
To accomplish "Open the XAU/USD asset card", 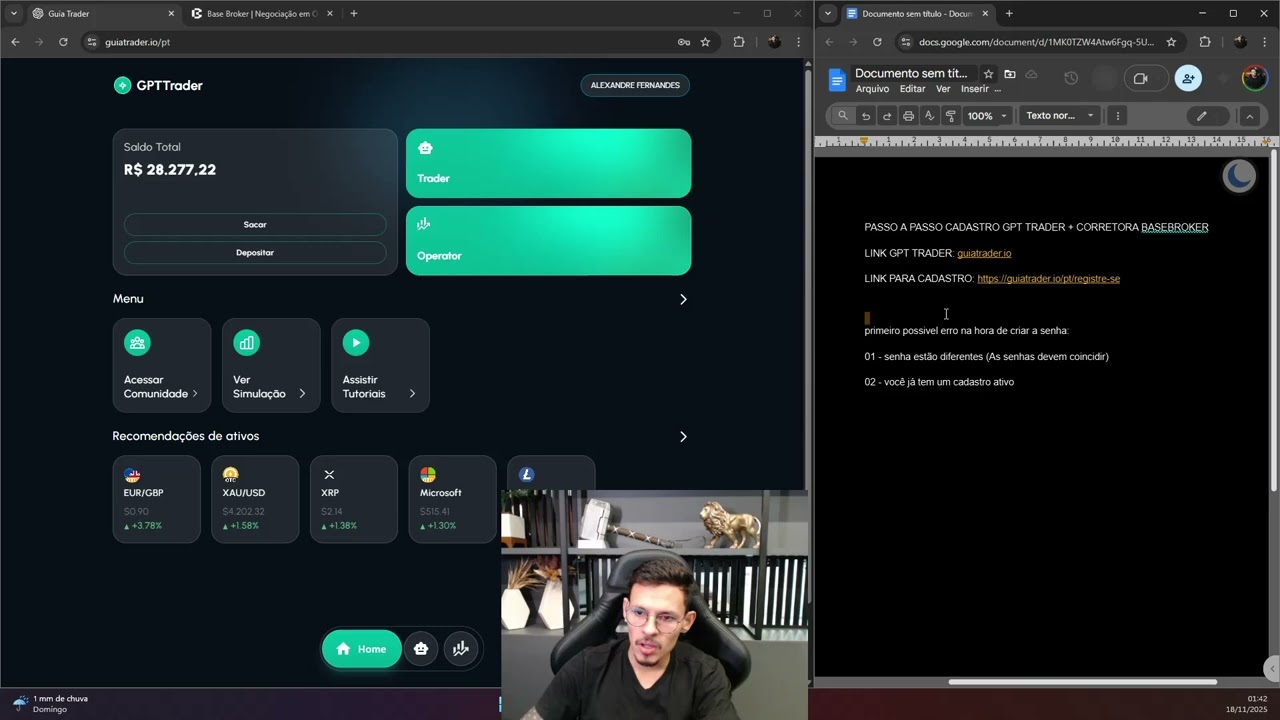I will tap(255, 499).
